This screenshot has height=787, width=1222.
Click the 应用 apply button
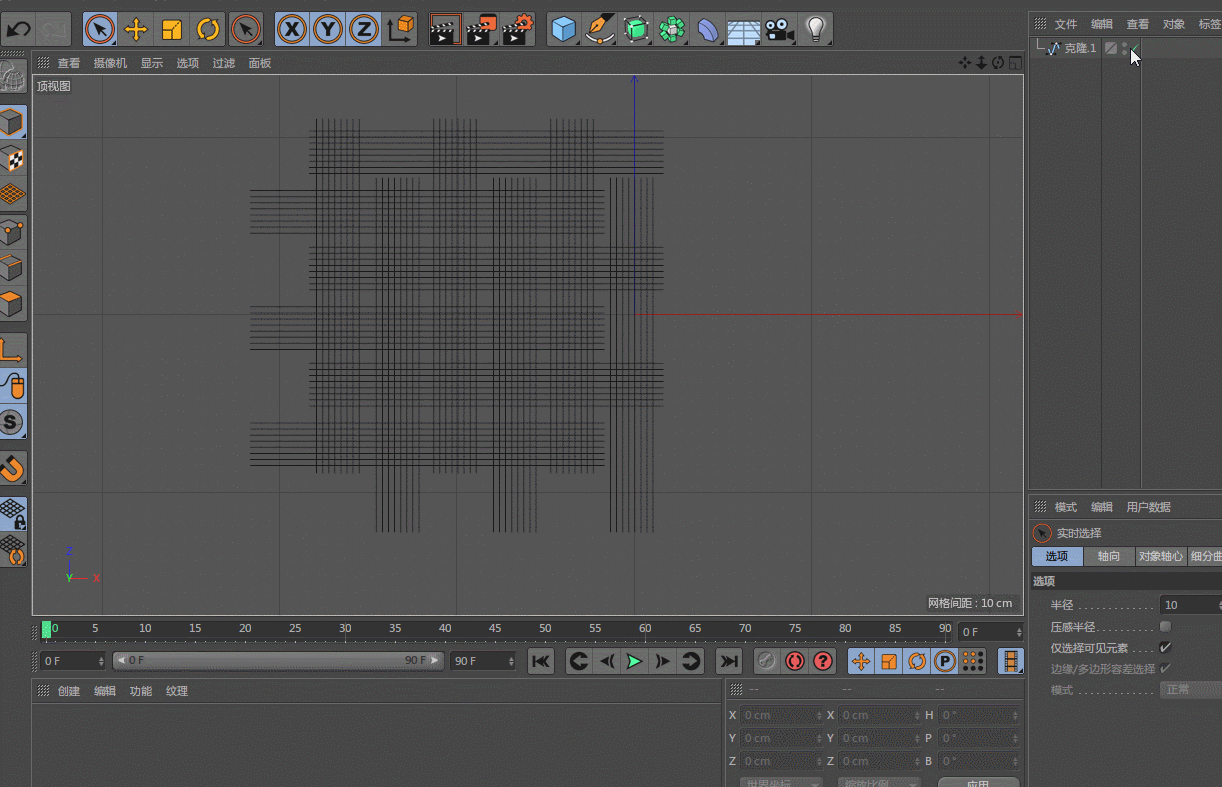pyautogui.click(x=978, y=783)
